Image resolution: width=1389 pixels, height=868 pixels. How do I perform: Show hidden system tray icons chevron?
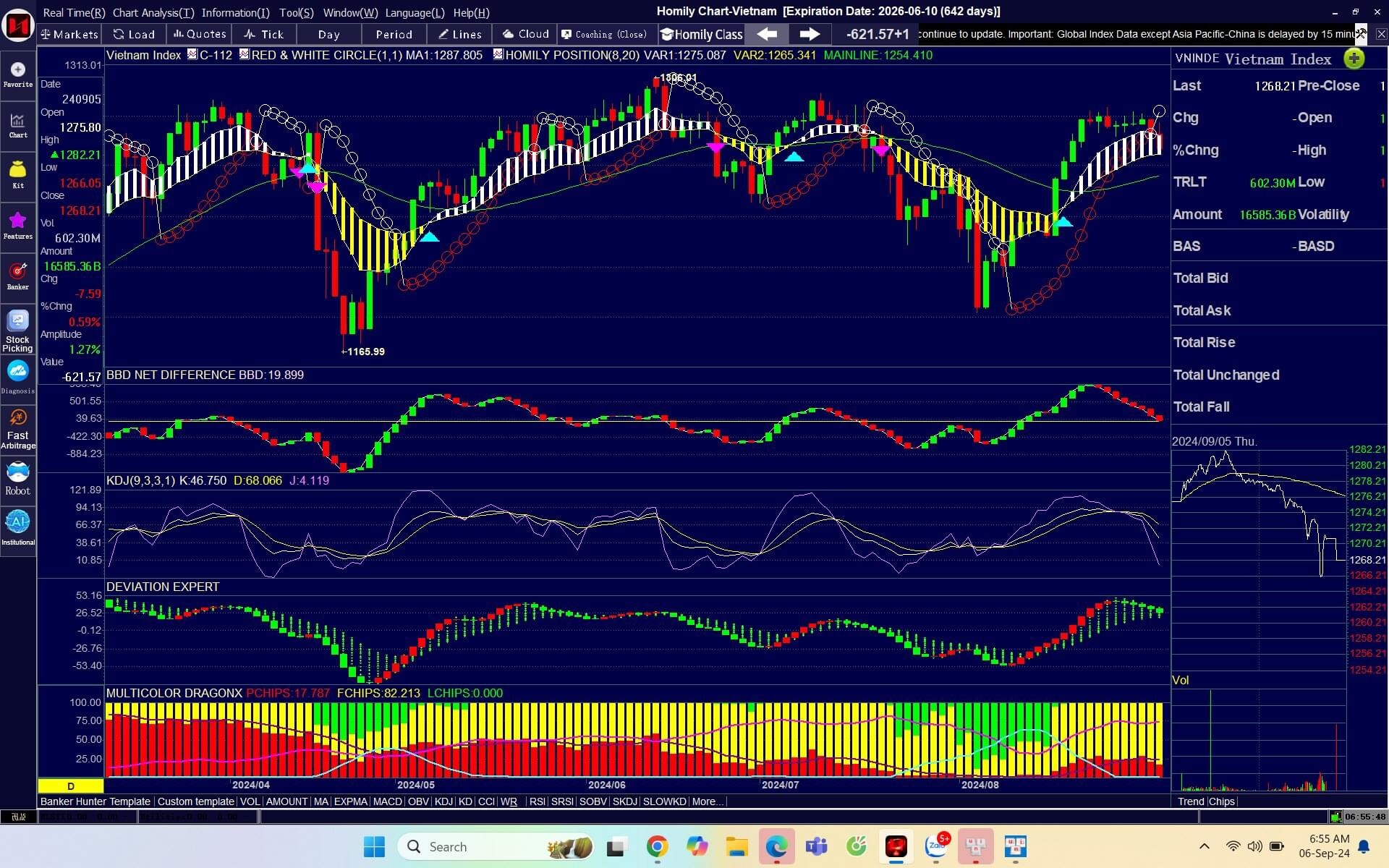click(x=1204, y=846)
